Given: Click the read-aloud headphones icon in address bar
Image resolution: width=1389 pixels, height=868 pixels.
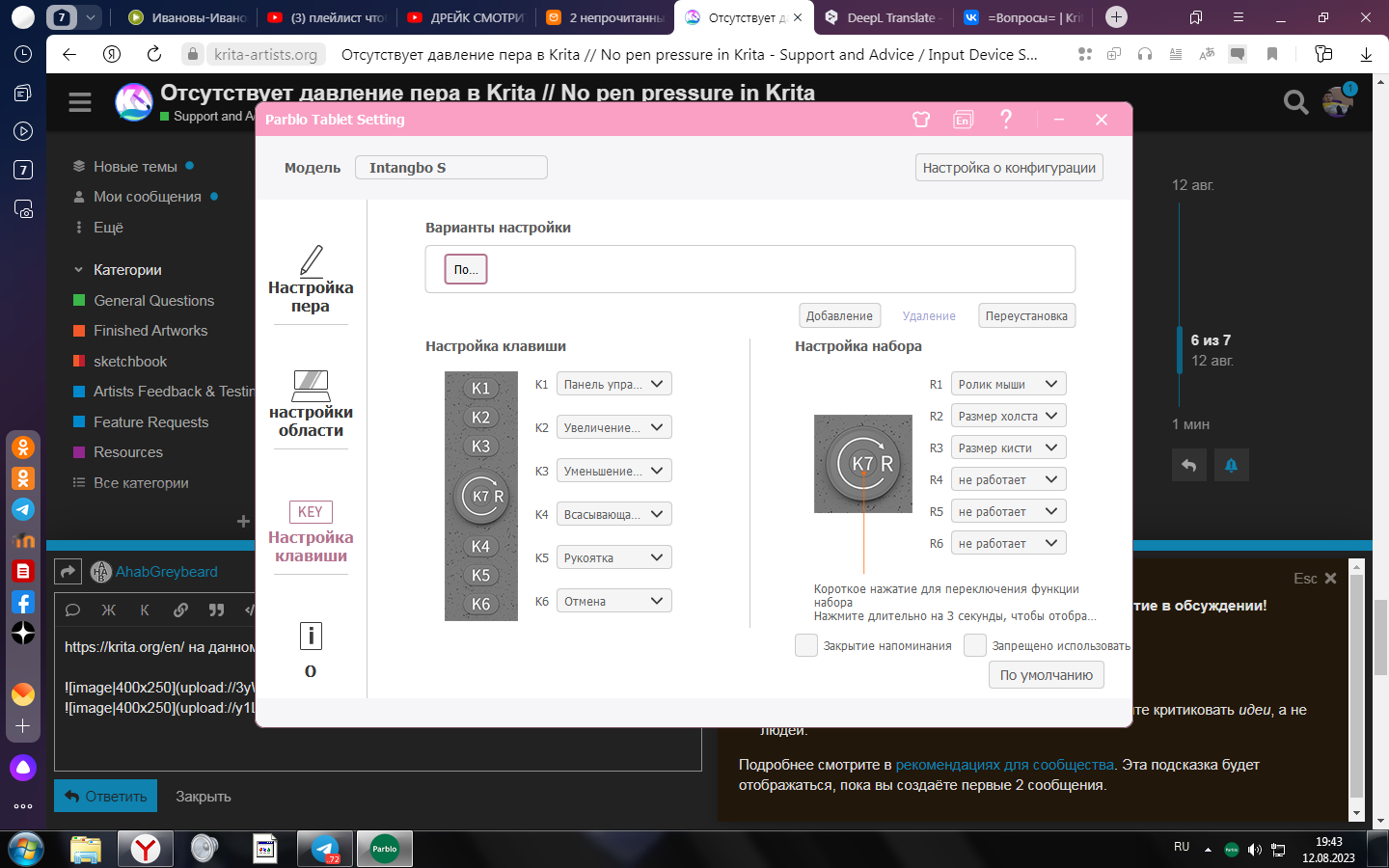Looking at the screenshot, I should point(1145,54).
